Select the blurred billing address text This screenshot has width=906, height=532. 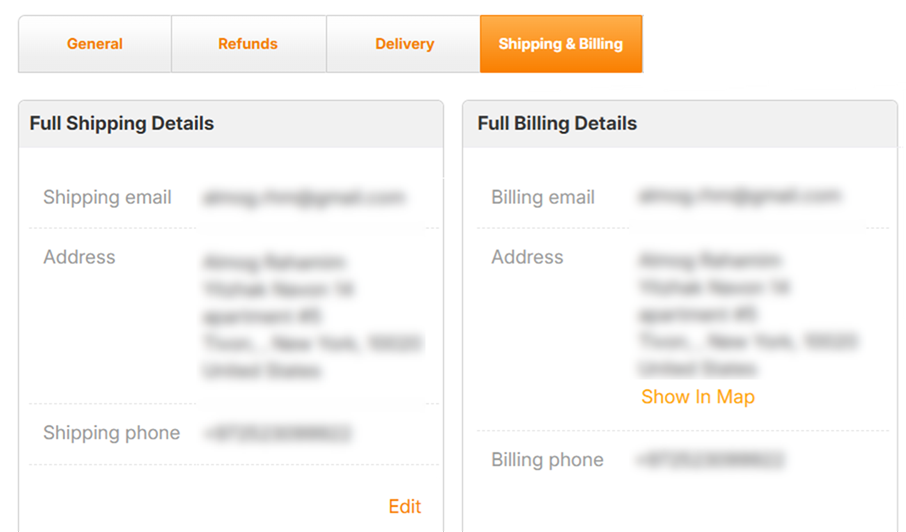click(x=747, y=315)
